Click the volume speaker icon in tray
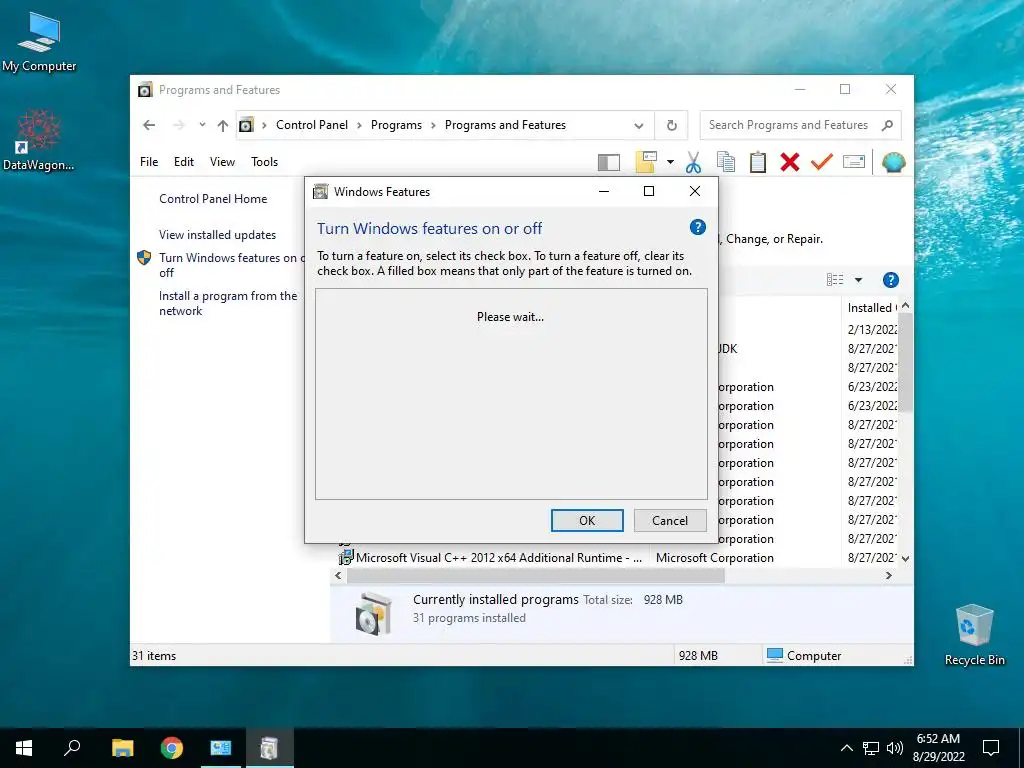Viewport: 1024px width, 768px height. pos(895,748)
